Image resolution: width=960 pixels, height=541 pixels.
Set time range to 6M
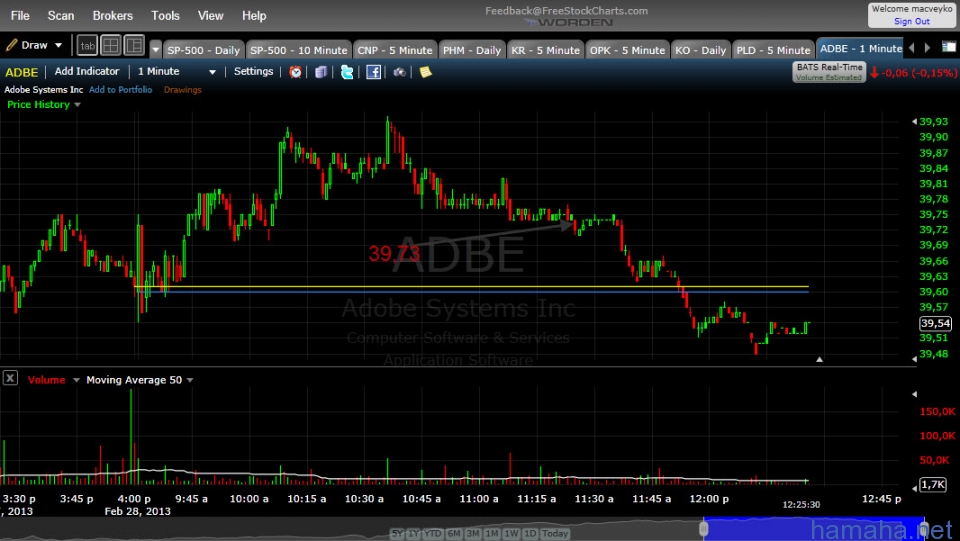[x=454, y=534]
